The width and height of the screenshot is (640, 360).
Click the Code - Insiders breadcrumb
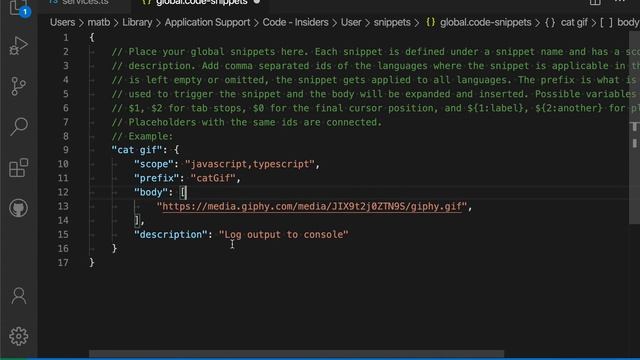[x=295, y=22]
